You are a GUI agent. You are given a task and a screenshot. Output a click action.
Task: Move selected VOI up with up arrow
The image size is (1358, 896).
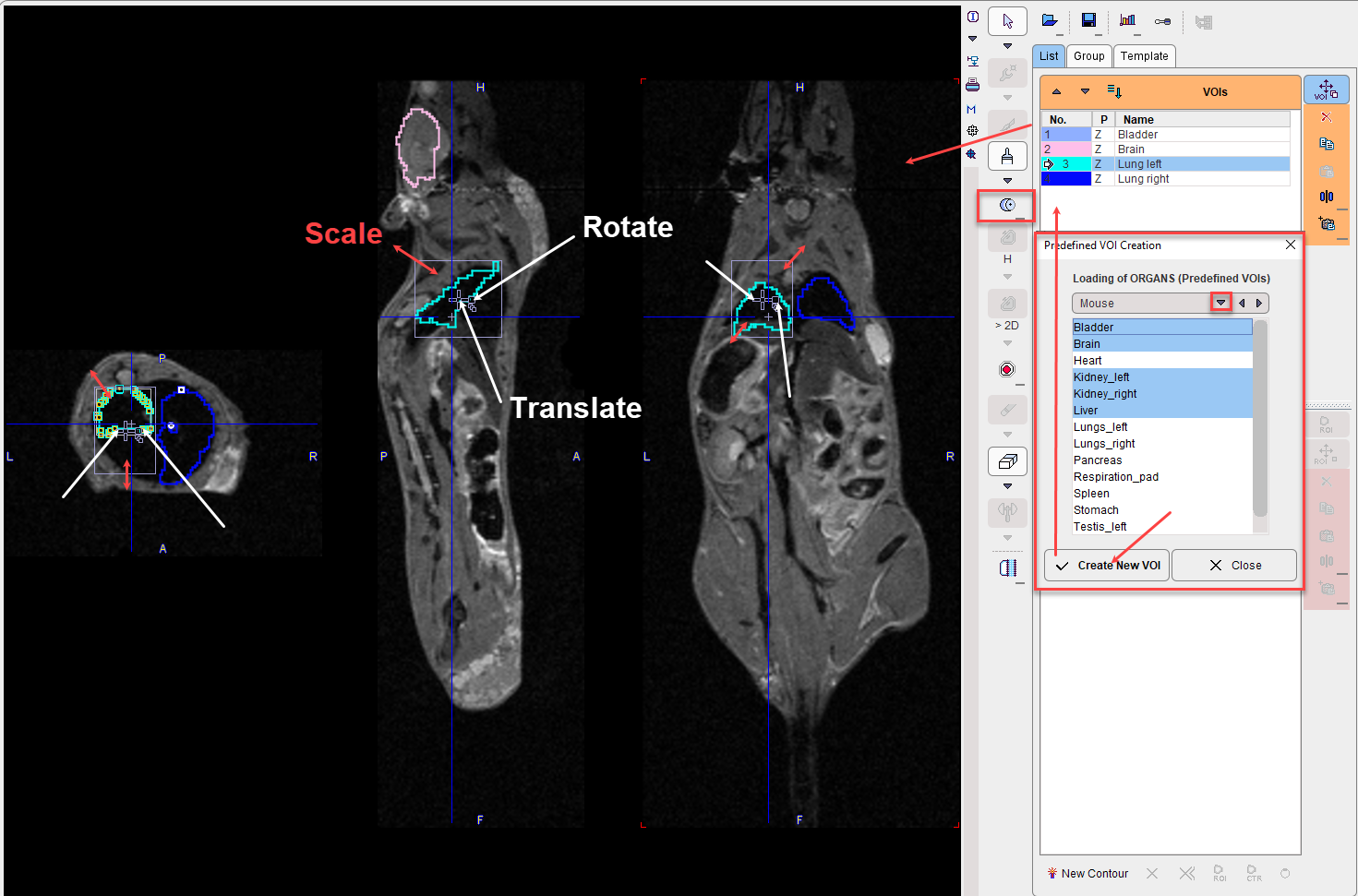pyautogui.click(x=1056, y=91)
